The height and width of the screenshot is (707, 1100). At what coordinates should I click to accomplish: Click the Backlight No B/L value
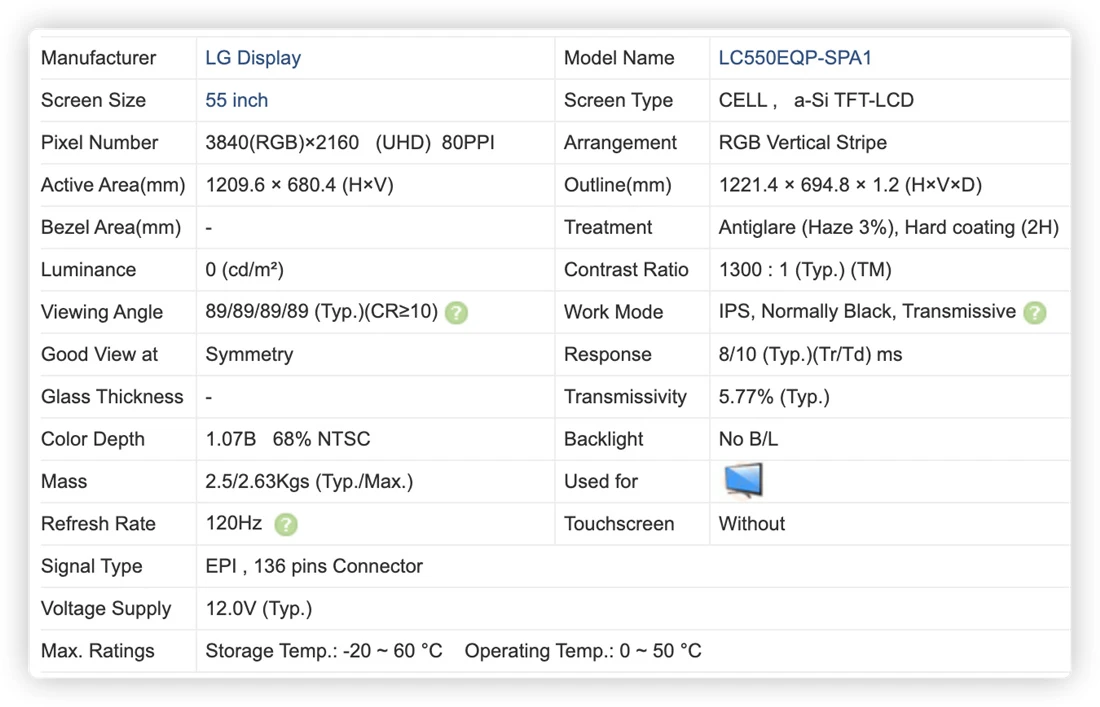tap(748, 440)
